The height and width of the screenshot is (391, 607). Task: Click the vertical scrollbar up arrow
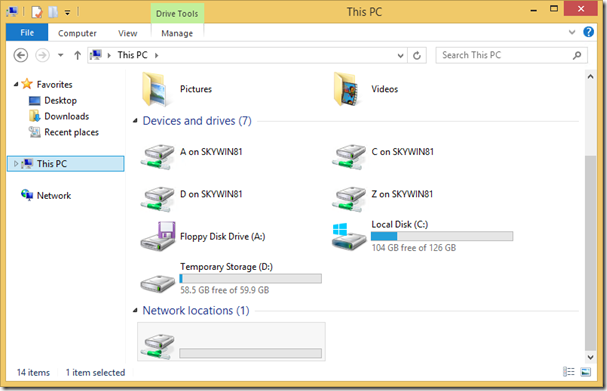(x=590, y=77)
